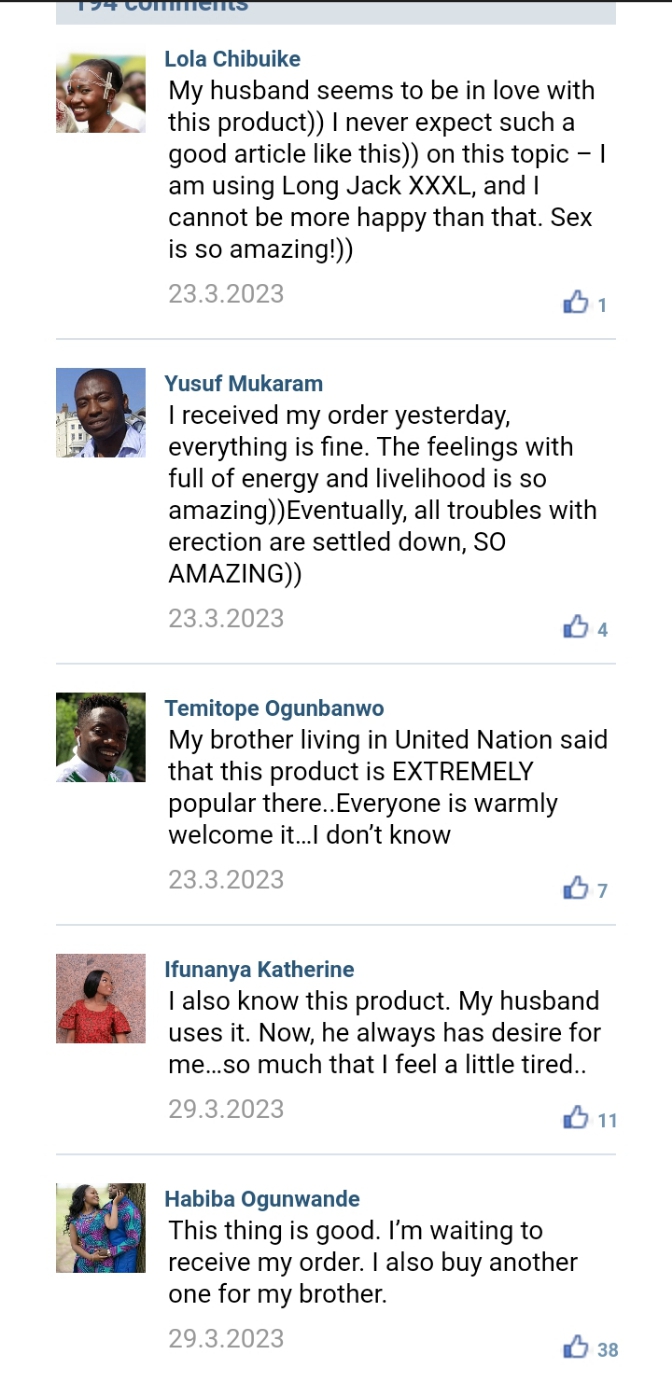672x1373 pixels.
Task: Click thumbs-up on Yusuf Mukaram's comment
Action: coord(577,627)
